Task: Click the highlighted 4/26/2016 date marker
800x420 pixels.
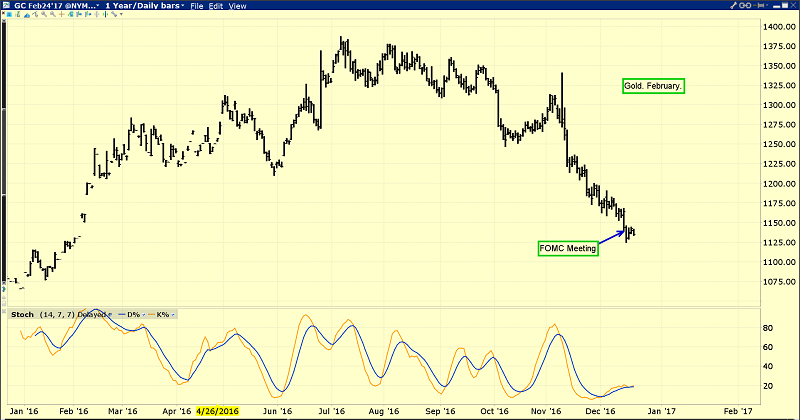Action: pos(216,411)
